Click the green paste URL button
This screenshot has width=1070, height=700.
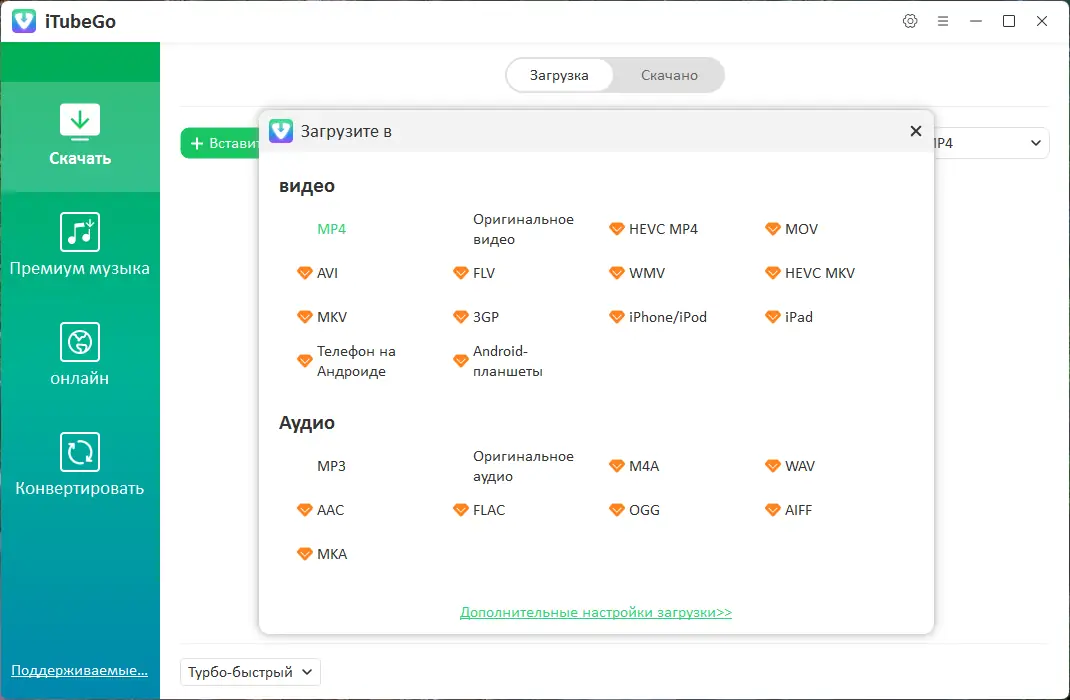tap(222, 143)
